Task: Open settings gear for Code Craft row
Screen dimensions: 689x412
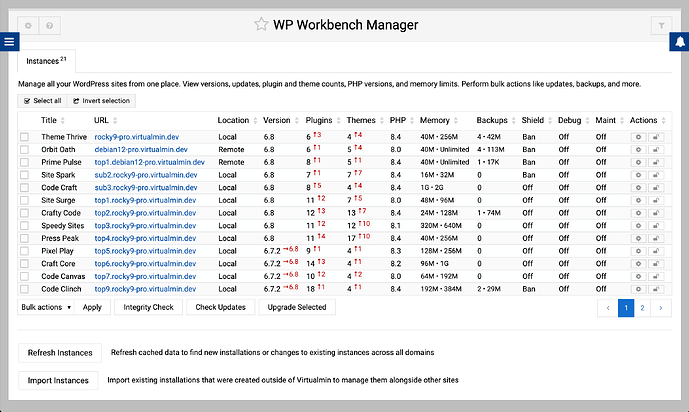Action: [638, 188]
